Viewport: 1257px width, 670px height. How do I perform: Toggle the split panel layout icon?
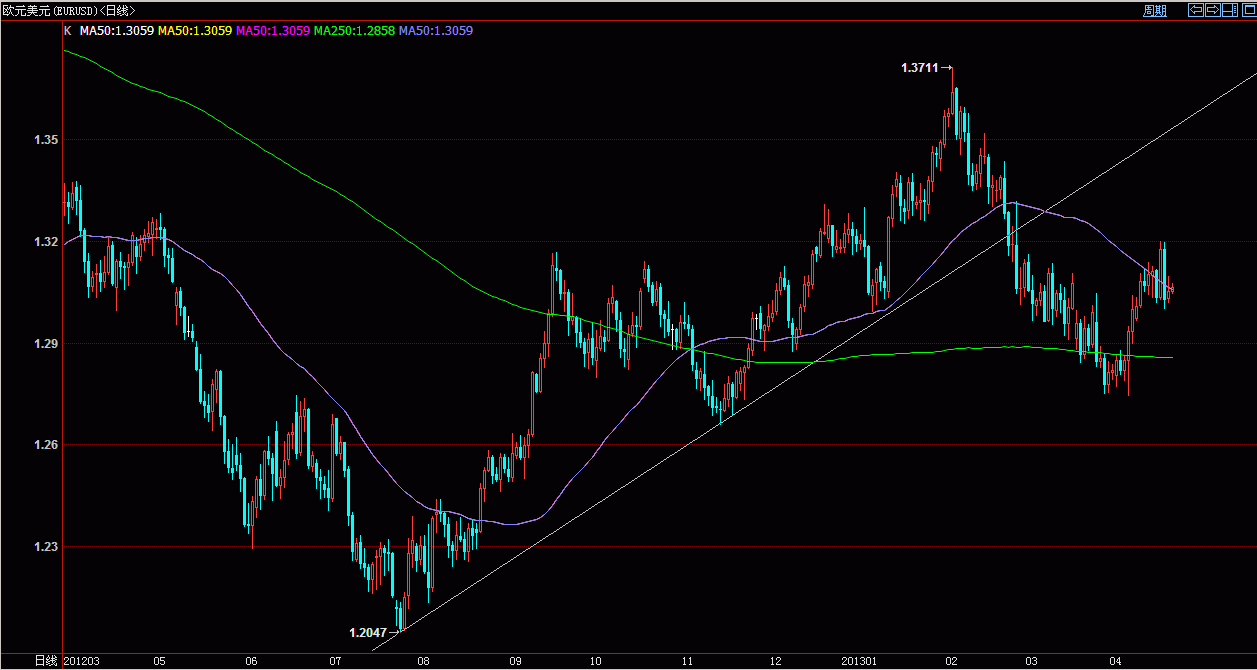1230,10
